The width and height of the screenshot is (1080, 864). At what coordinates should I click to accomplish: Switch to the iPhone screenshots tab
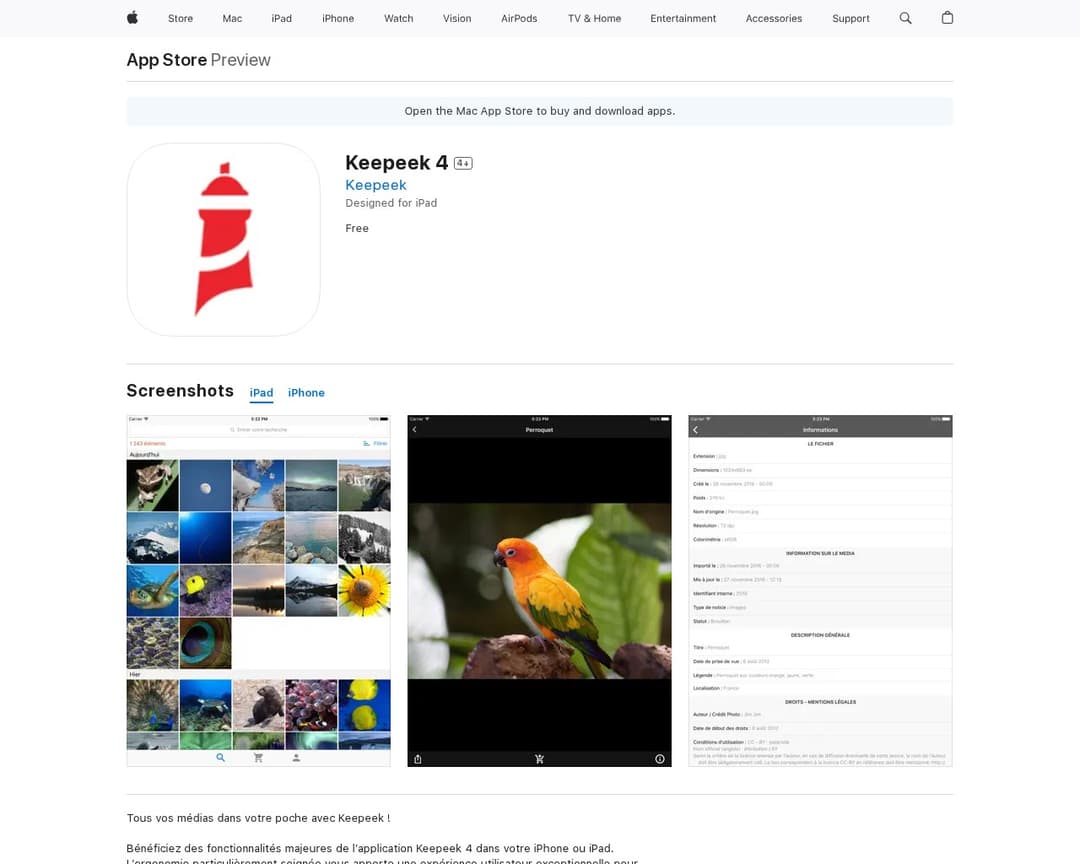click(306, 393)
